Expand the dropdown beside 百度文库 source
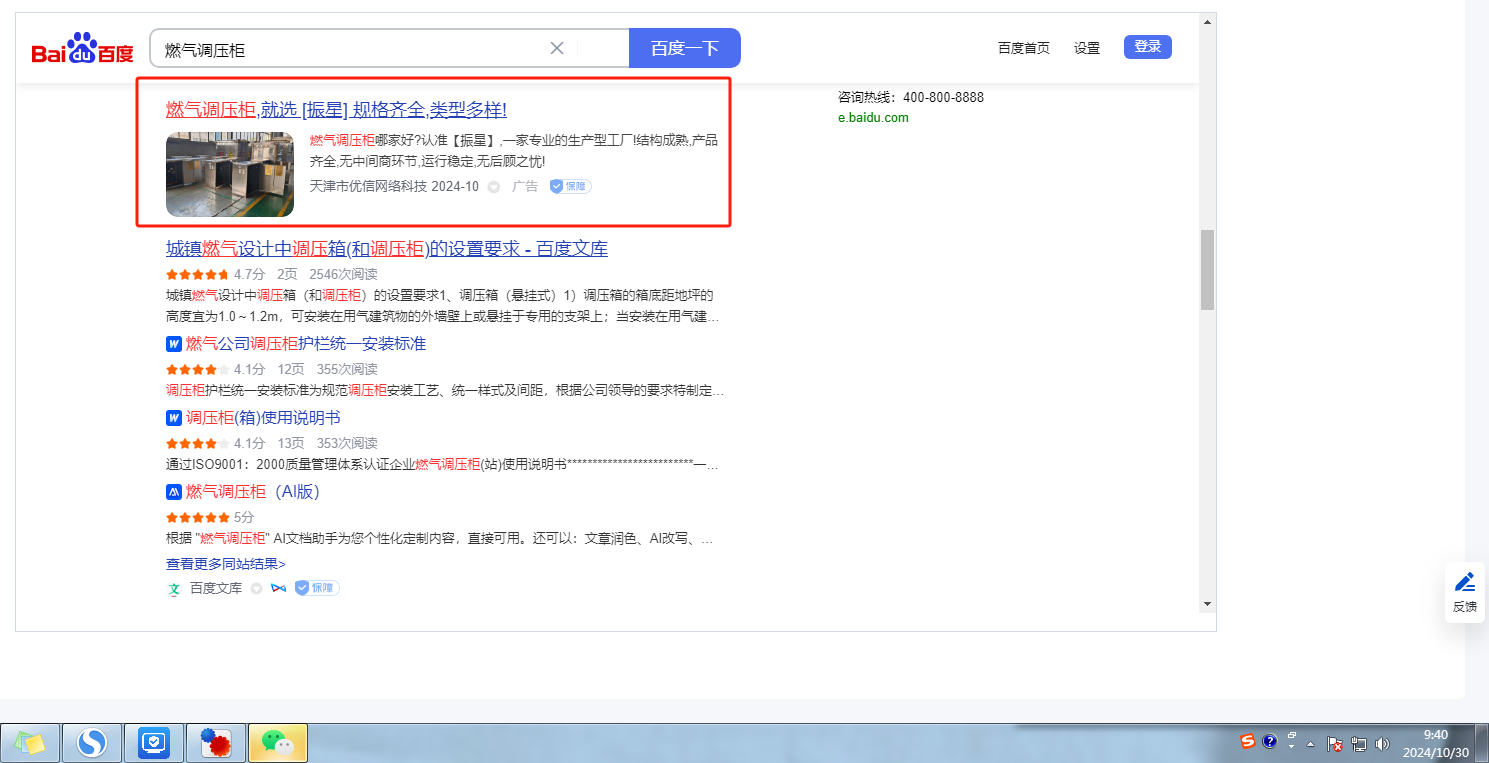 256,589
